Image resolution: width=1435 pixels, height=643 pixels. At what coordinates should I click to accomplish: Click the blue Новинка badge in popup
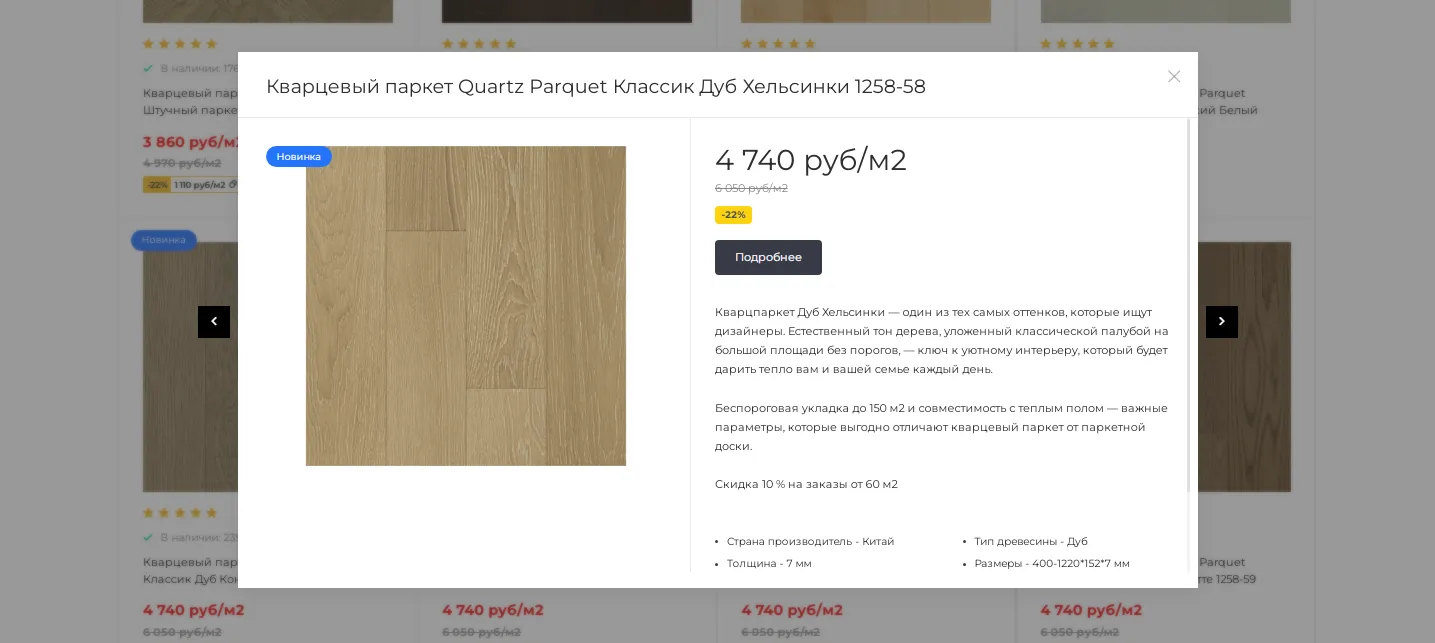299,157
